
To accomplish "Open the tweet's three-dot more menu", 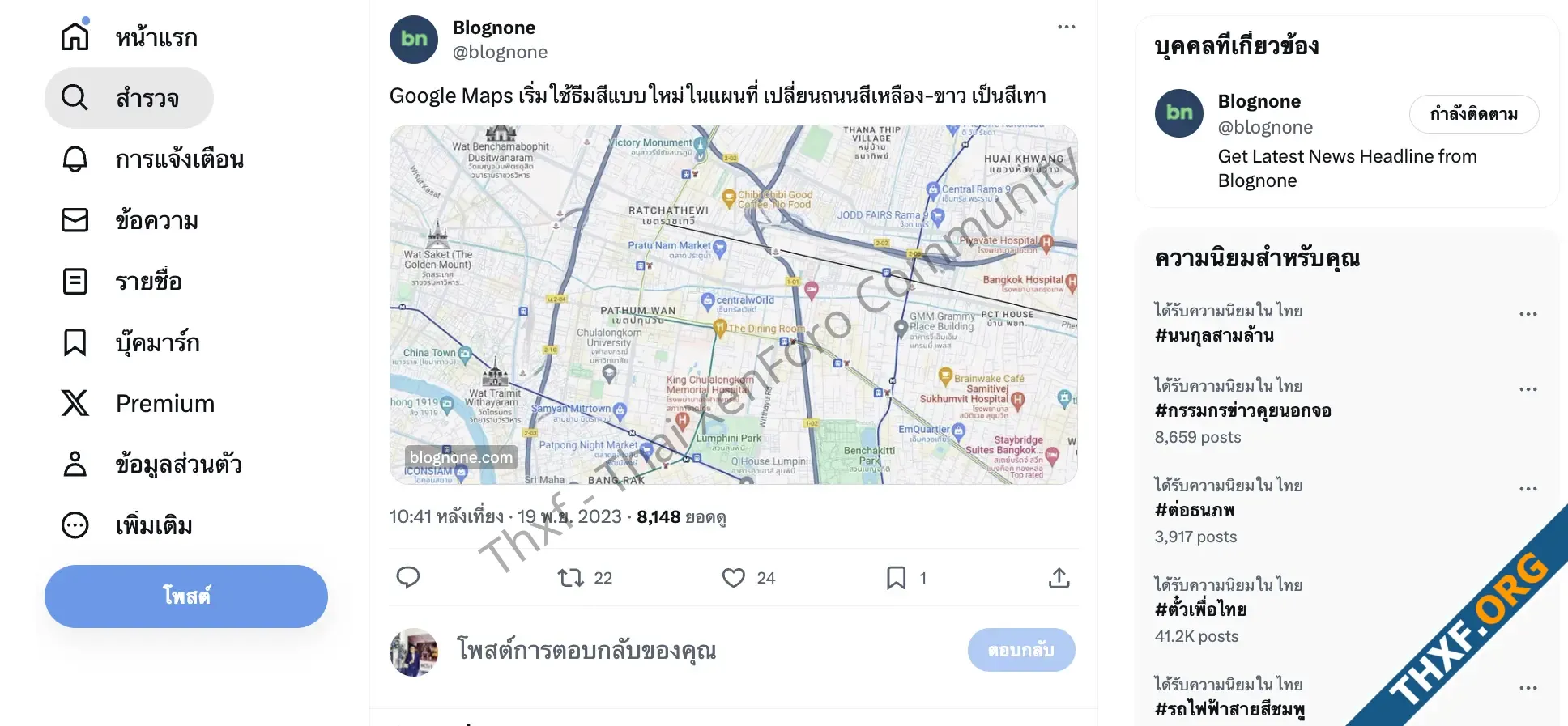I will tap(1067, 27).
